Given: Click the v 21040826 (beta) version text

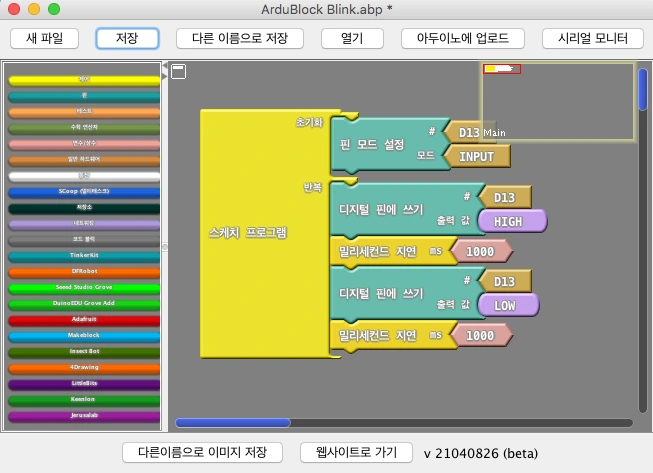Looking at the screenshot, I should 481,453.
